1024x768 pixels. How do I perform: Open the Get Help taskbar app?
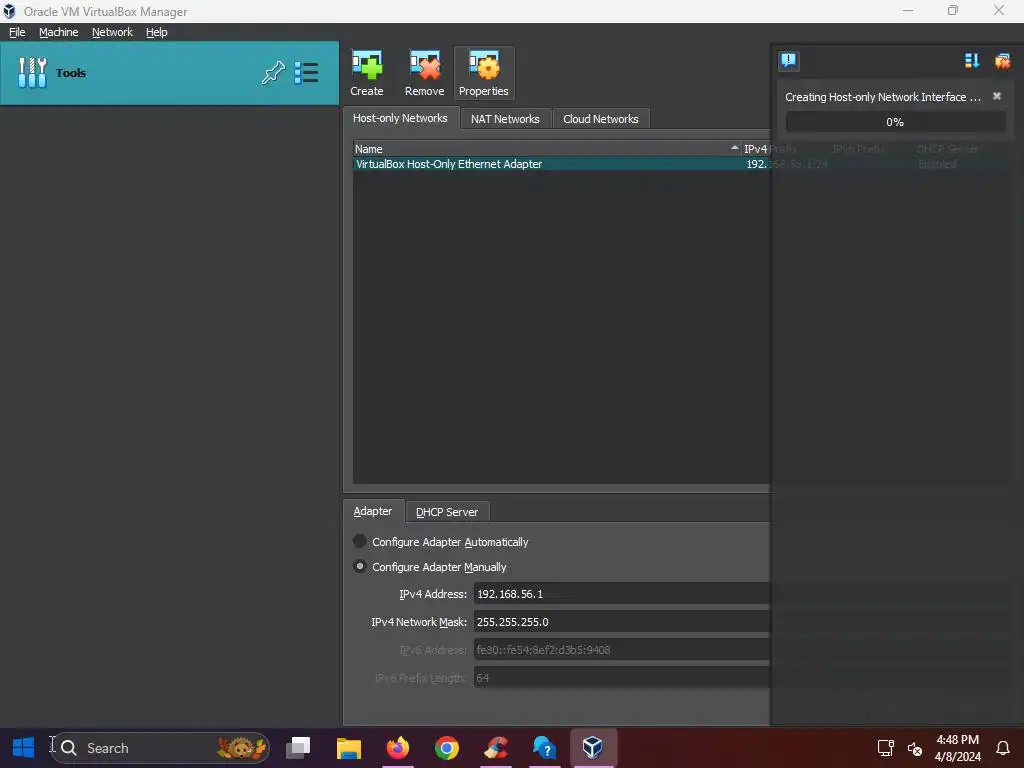tap(544, 747)
